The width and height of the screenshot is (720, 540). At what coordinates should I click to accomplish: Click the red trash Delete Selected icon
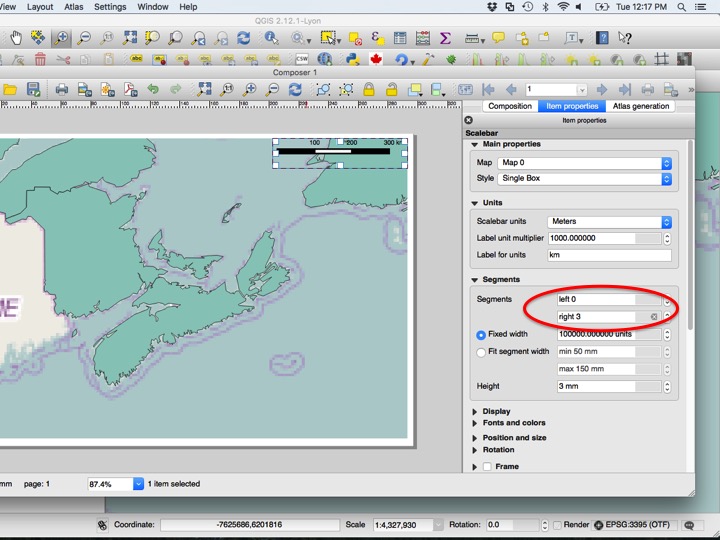pos(40,59)
